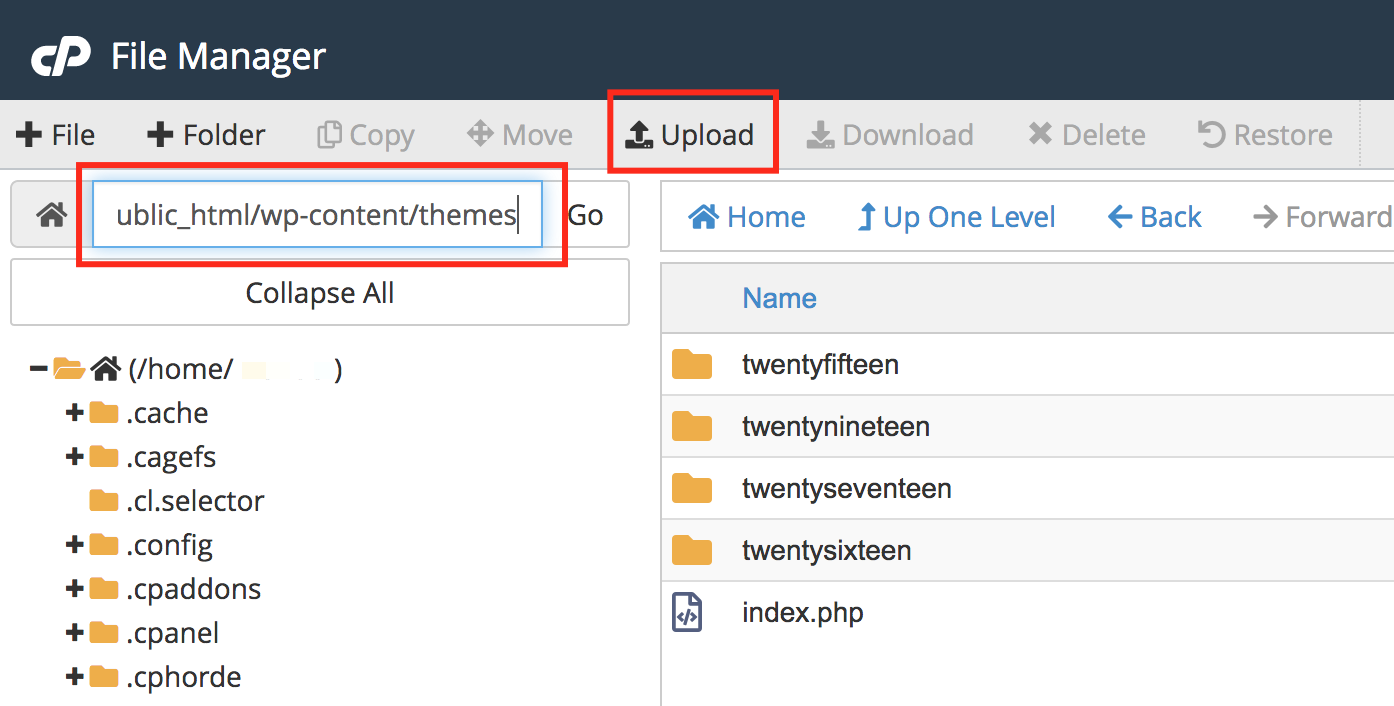Select .cpaddons folder in tree
1394x706 pixels.
[x=193, y=589]
